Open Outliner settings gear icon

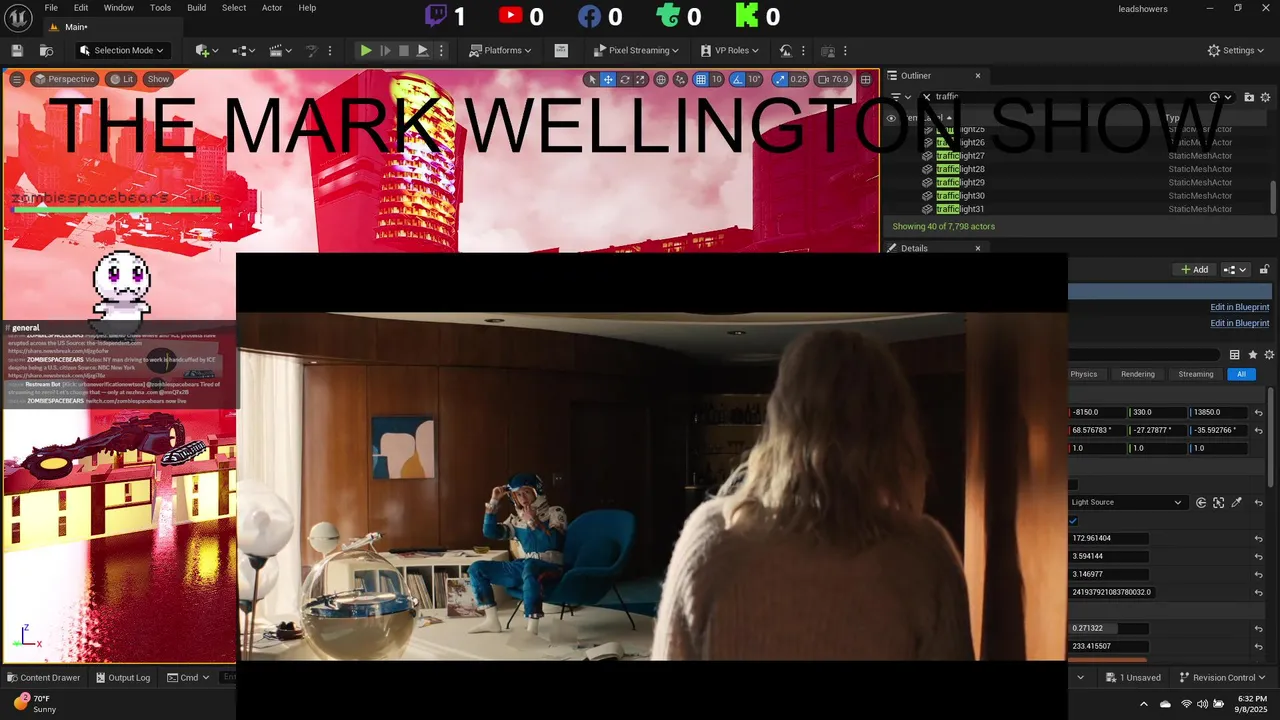click(x=1266, y=97)
